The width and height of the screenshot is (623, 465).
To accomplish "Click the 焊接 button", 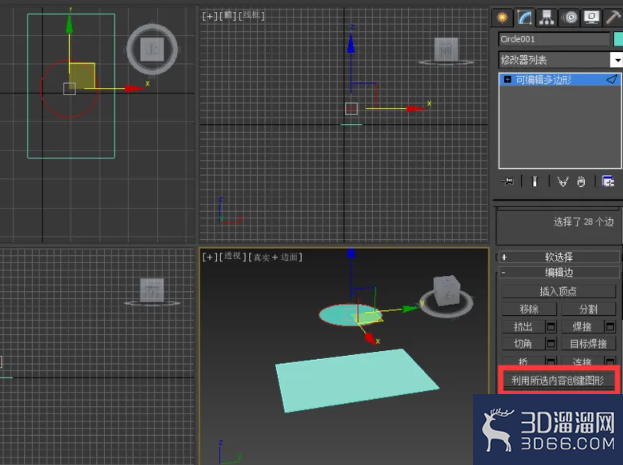I will (x=582, y=327).
